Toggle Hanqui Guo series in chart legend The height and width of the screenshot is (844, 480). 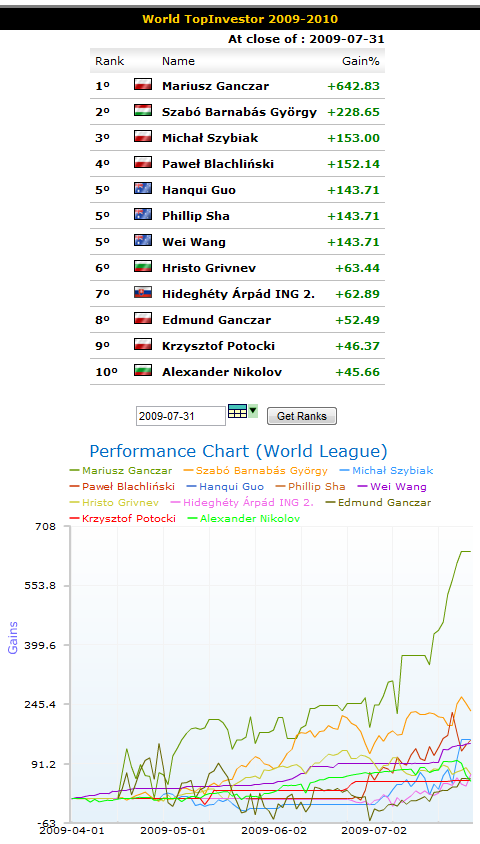pos(225,487)
